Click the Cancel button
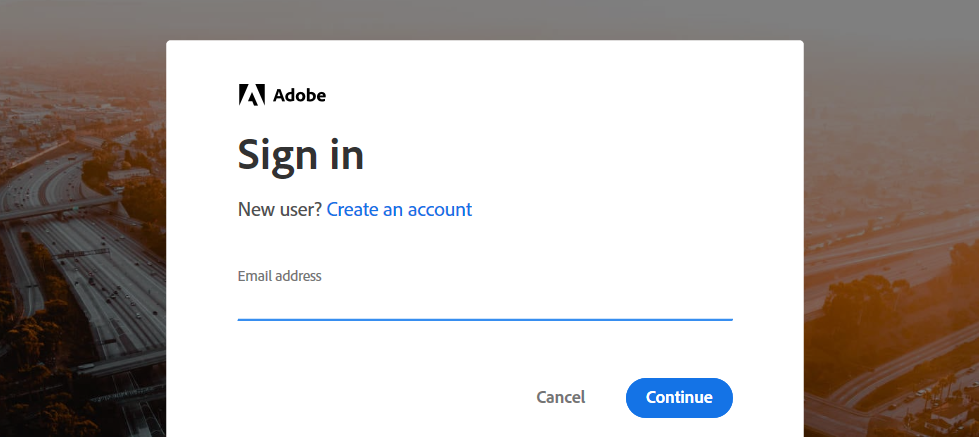This screenshot has width=979, height=437. [x=561, y=397]
